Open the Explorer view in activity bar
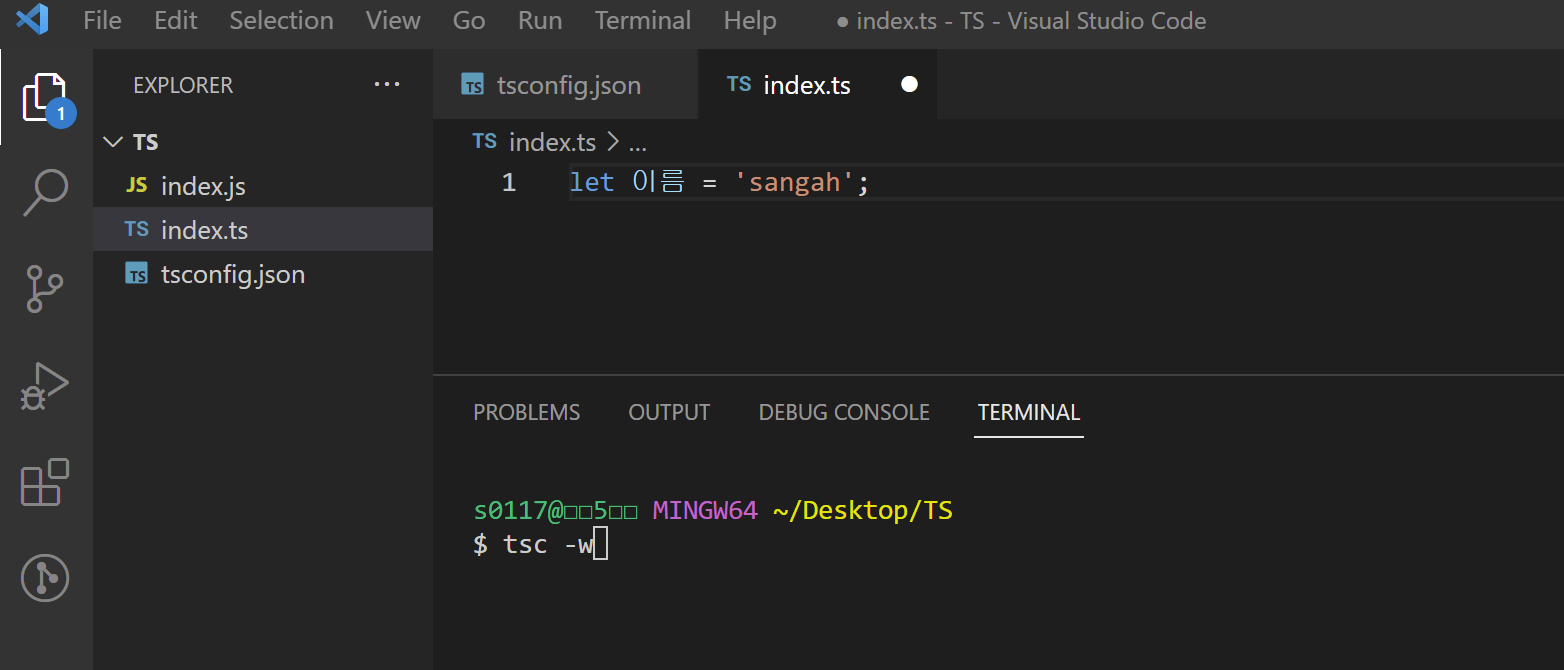 pos(46,97)
